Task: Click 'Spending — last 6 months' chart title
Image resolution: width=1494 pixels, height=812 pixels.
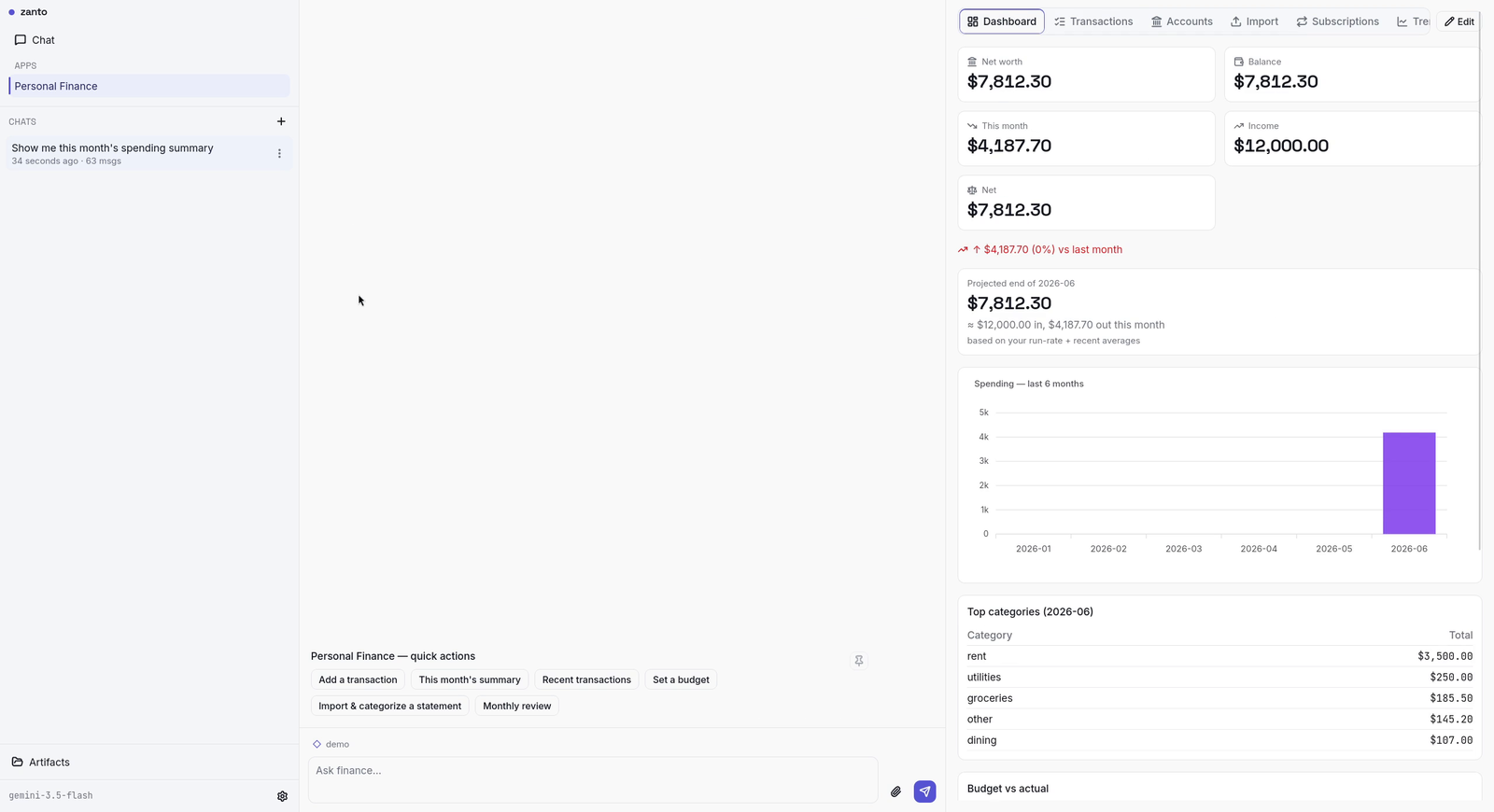Action: pos(1028,385)
